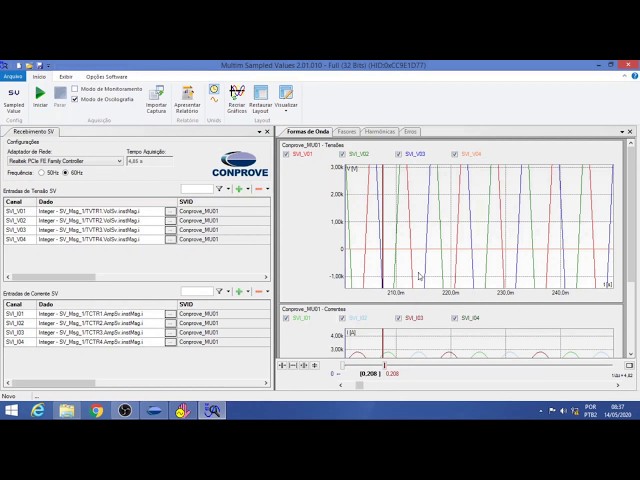Click Apresentar Relatório icon

pos(187,100)
